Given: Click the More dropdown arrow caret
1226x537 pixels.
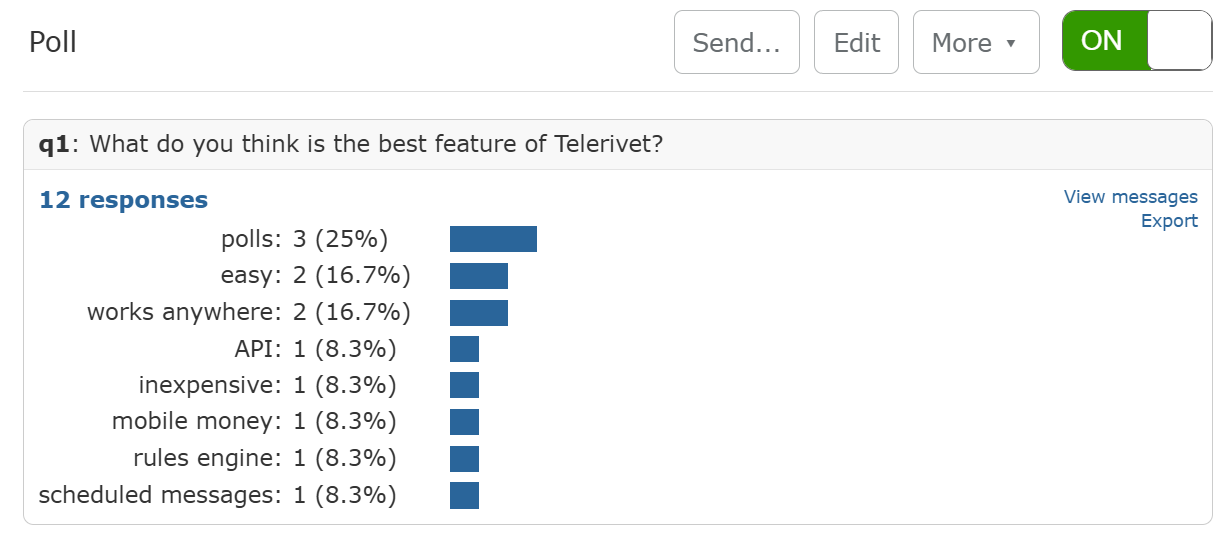Looking at the screenshot, I should coord(1010,43).
